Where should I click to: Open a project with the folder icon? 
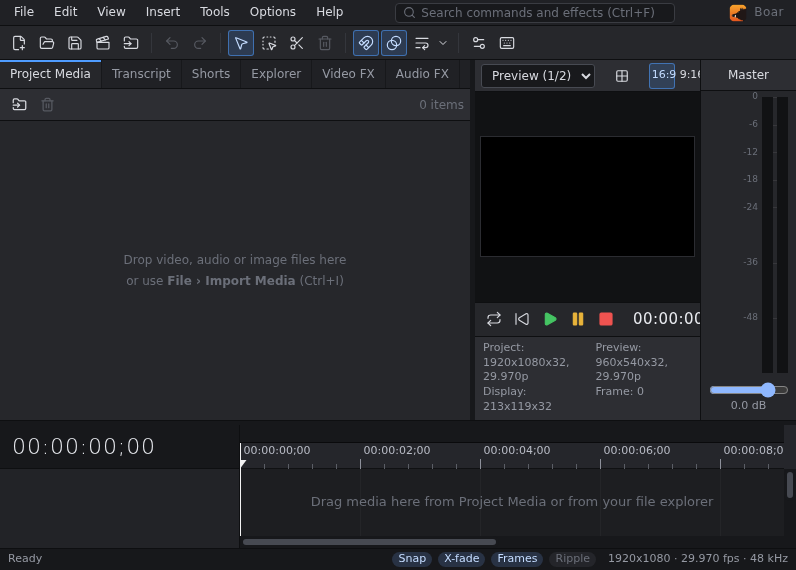tap(47, 43)
